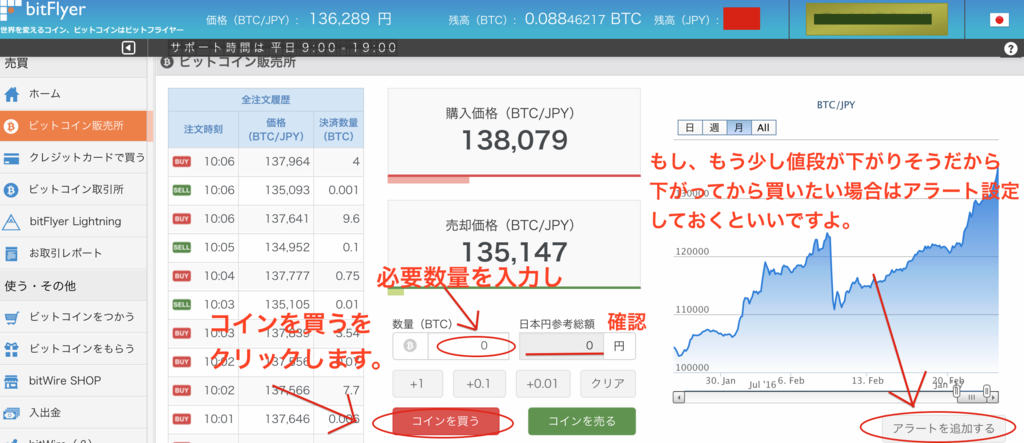The width and height of the screenshot is (1024, 443).
Task: Click the BUY badge in the 137,777 row
Action: click(x=182, y=276)
